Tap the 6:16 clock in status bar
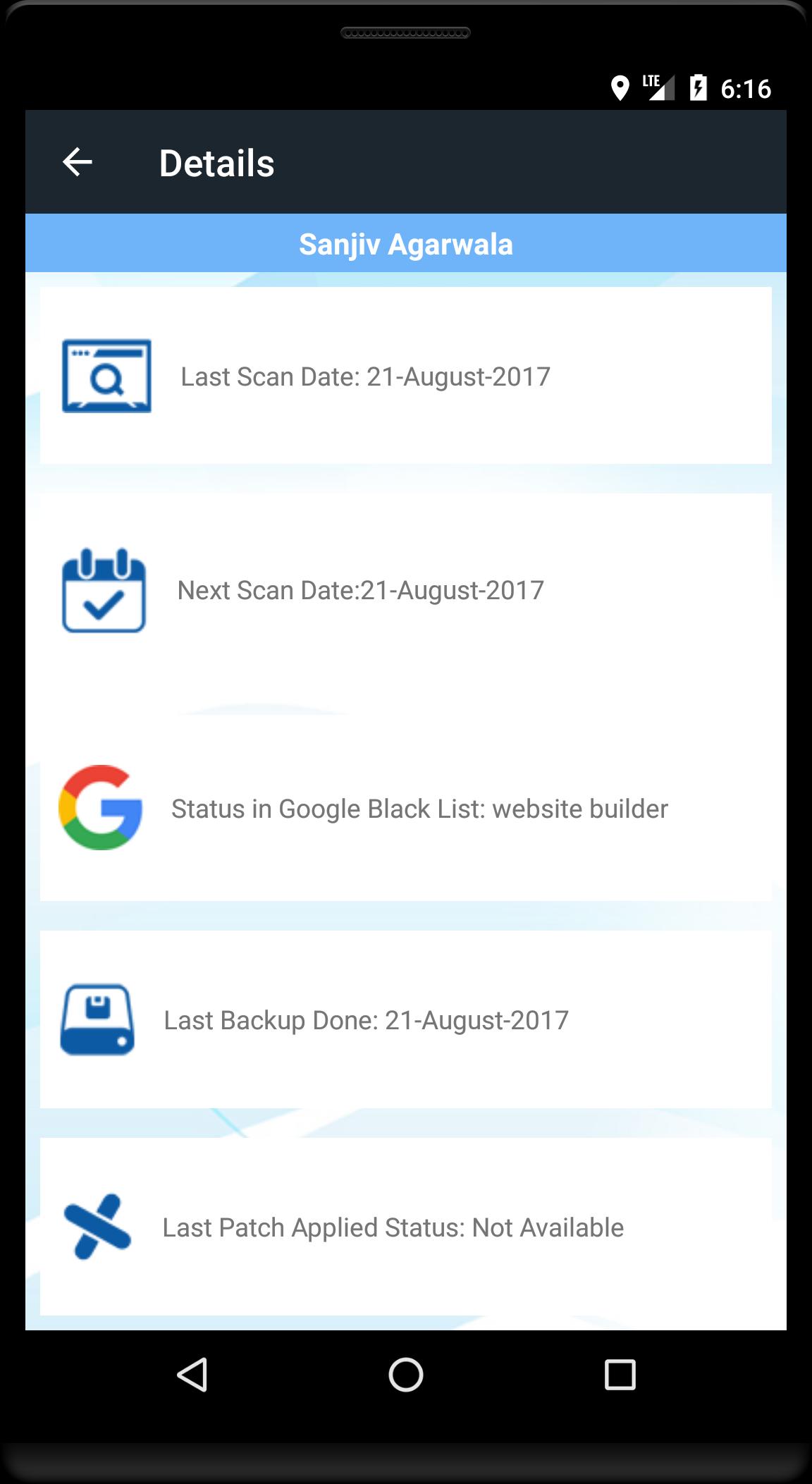 click(746, 89)
